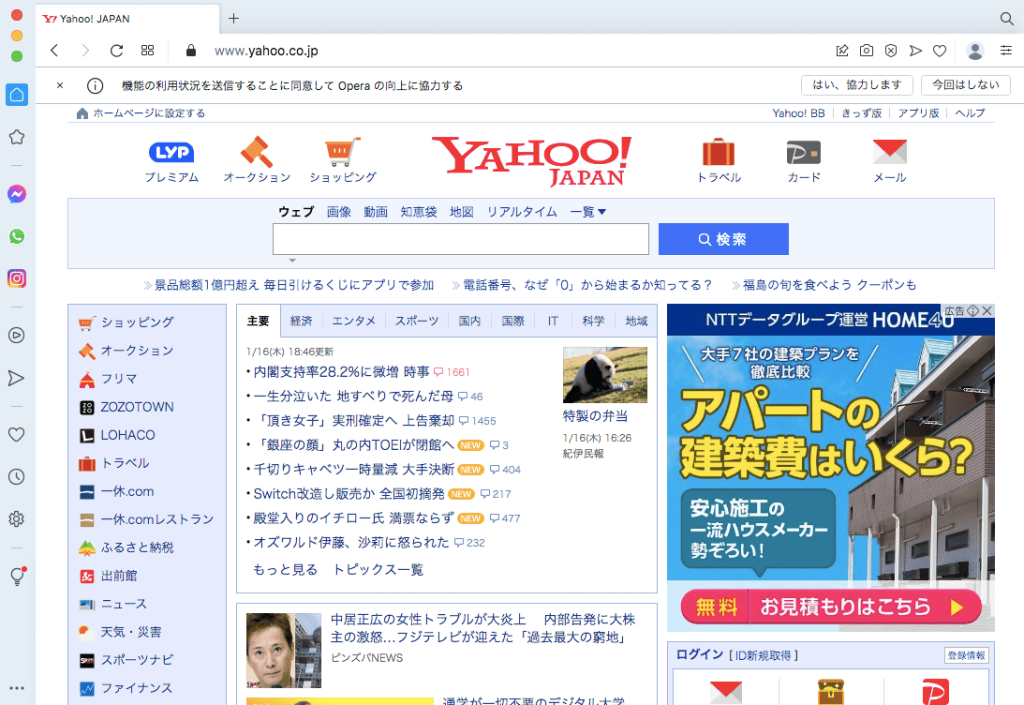
Task: Click the lightbulb tips icon
Action: (18, 576)
